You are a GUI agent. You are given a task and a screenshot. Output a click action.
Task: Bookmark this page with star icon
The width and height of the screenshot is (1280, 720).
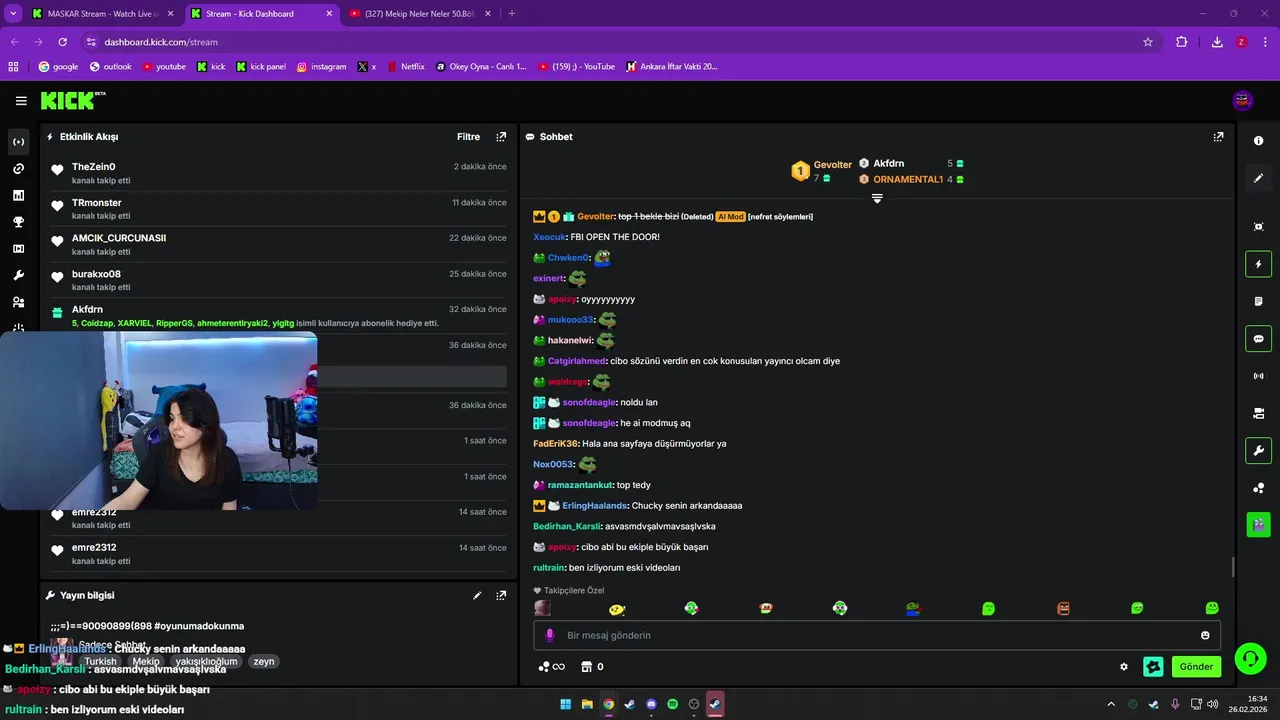[1148, 42]
